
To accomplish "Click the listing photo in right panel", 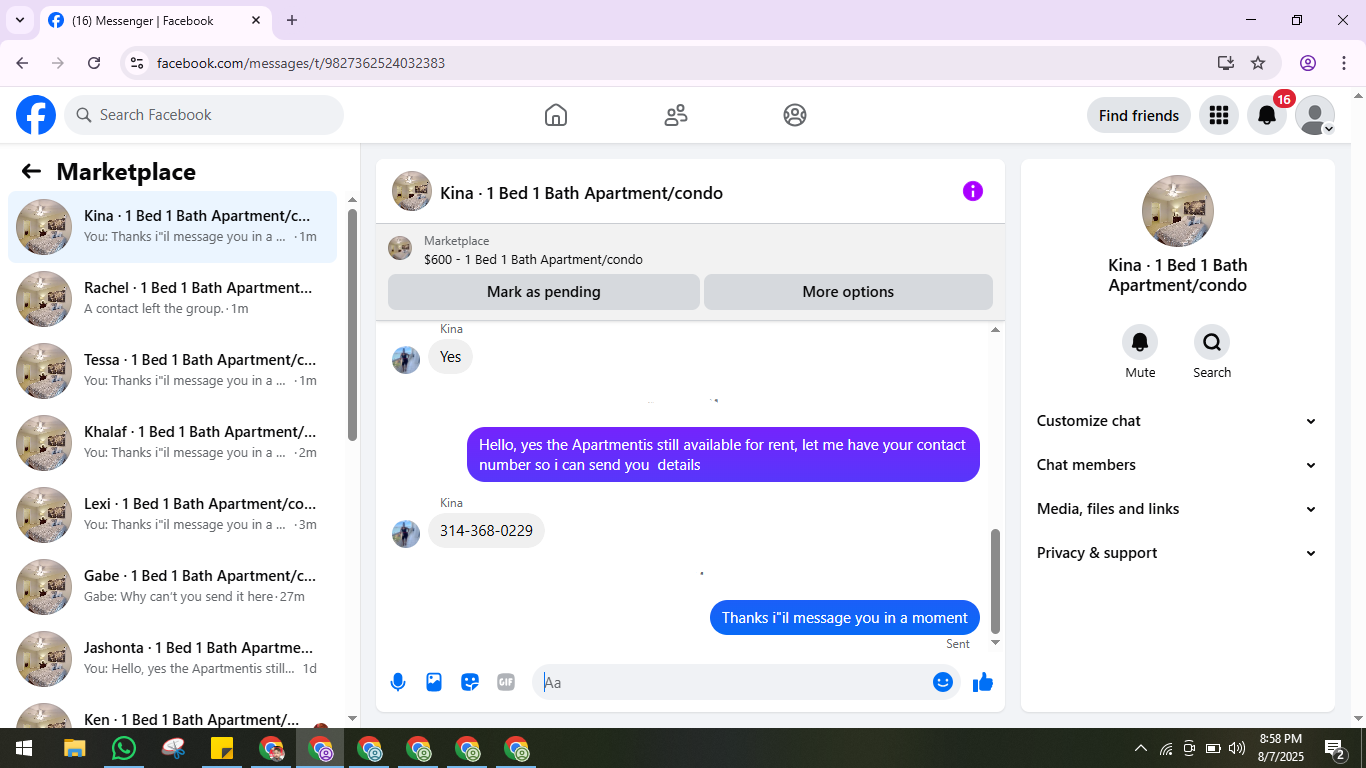I will (x=1178, y=211).
